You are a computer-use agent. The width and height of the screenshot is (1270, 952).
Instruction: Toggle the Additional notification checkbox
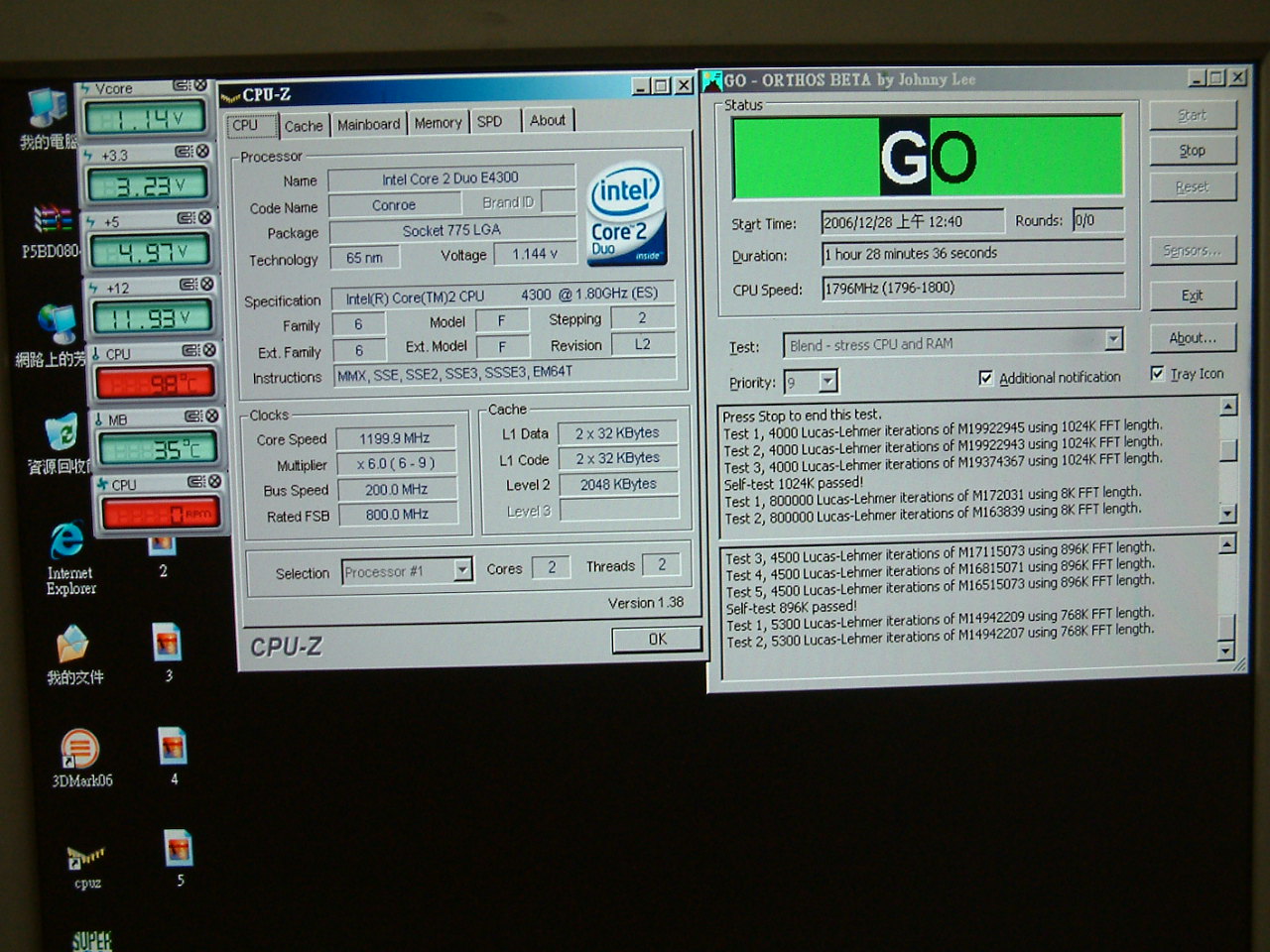(985, 378)
